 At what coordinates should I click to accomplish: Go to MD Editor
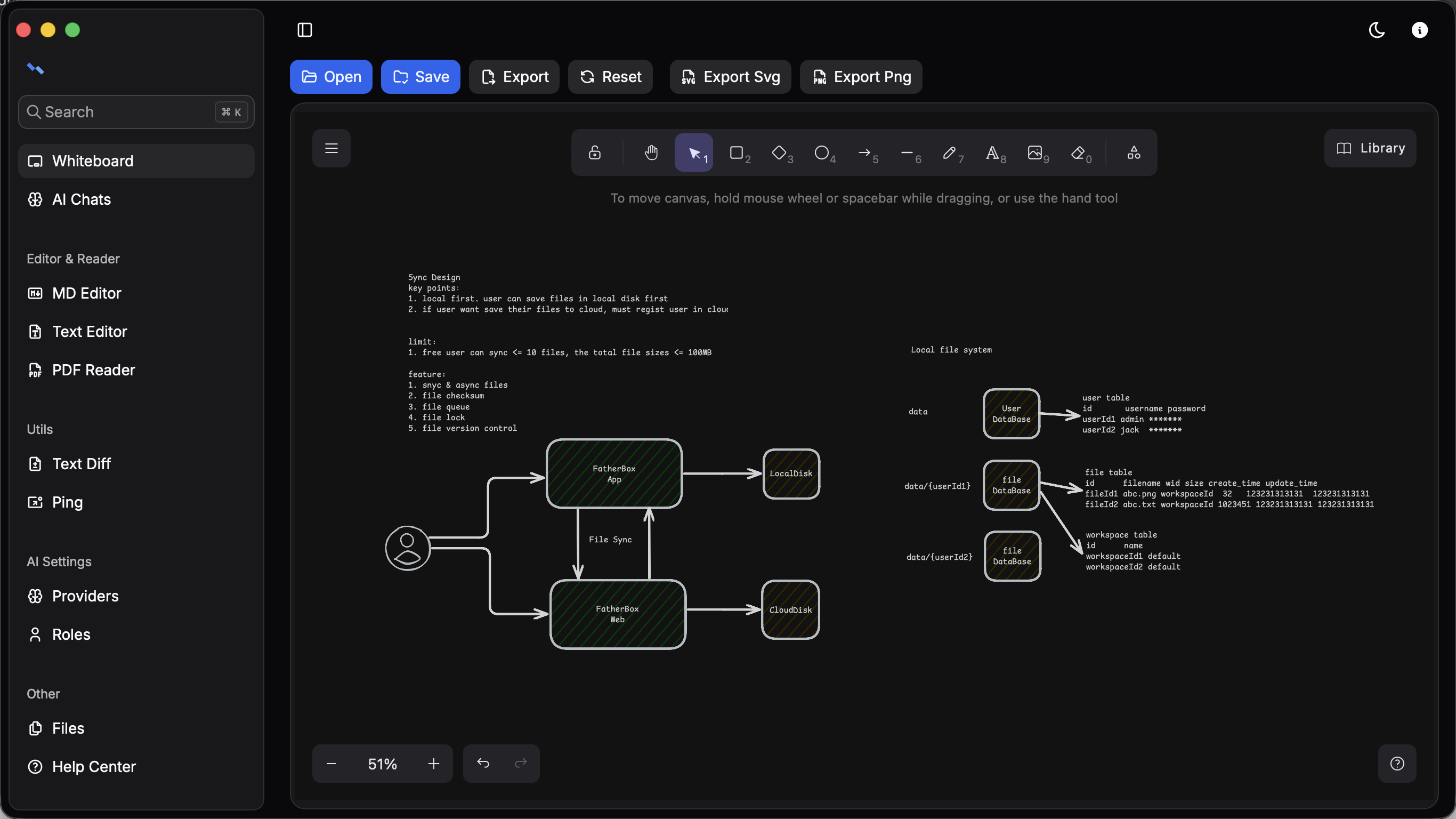click(x=86, y=293)
